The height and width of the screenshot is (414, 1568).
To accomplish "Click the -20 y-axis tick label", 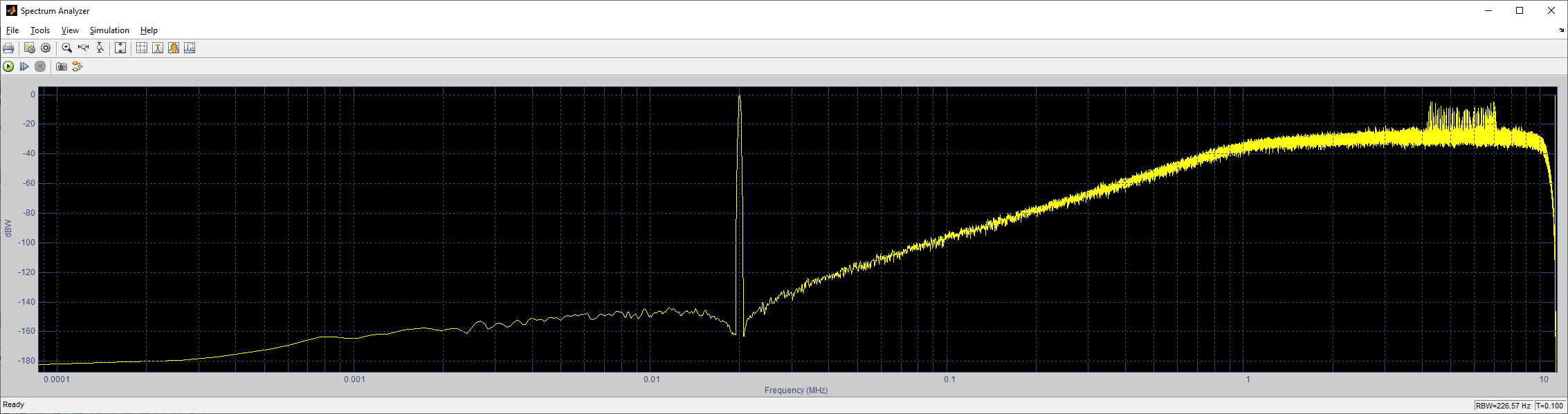I will point(28,124).
